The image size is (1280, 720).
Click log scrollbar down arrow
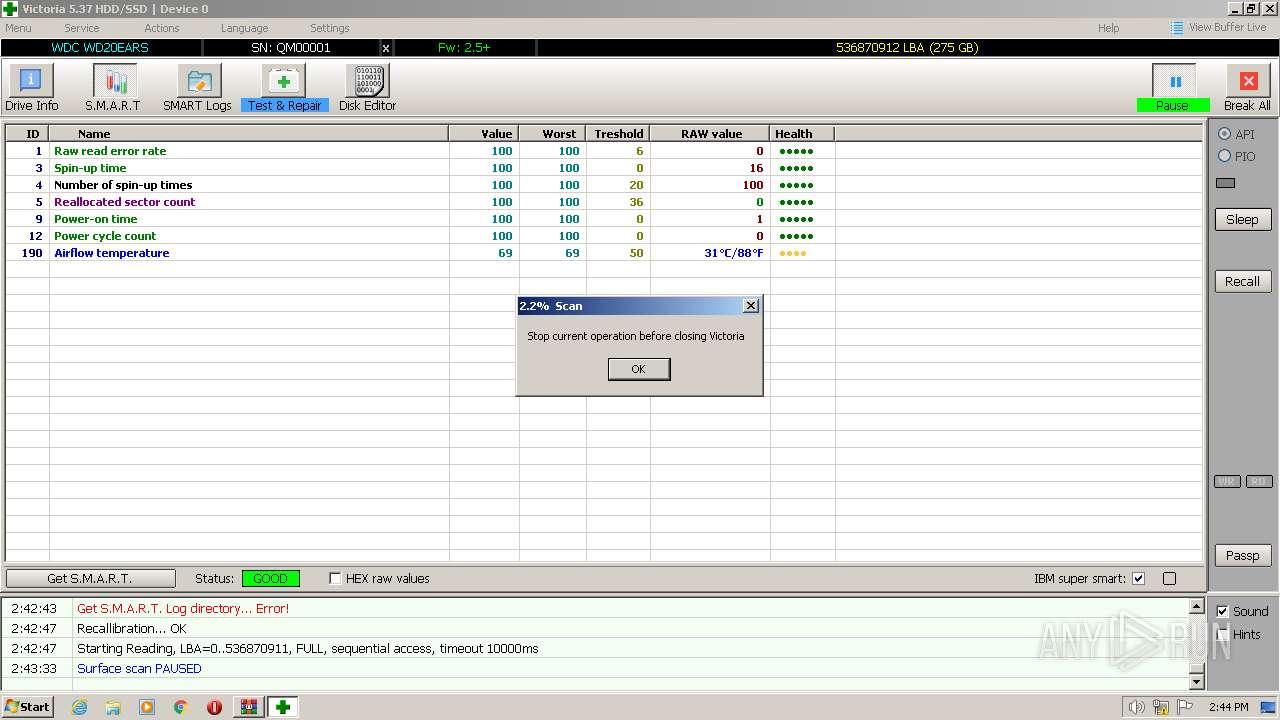pos(1196,681)
